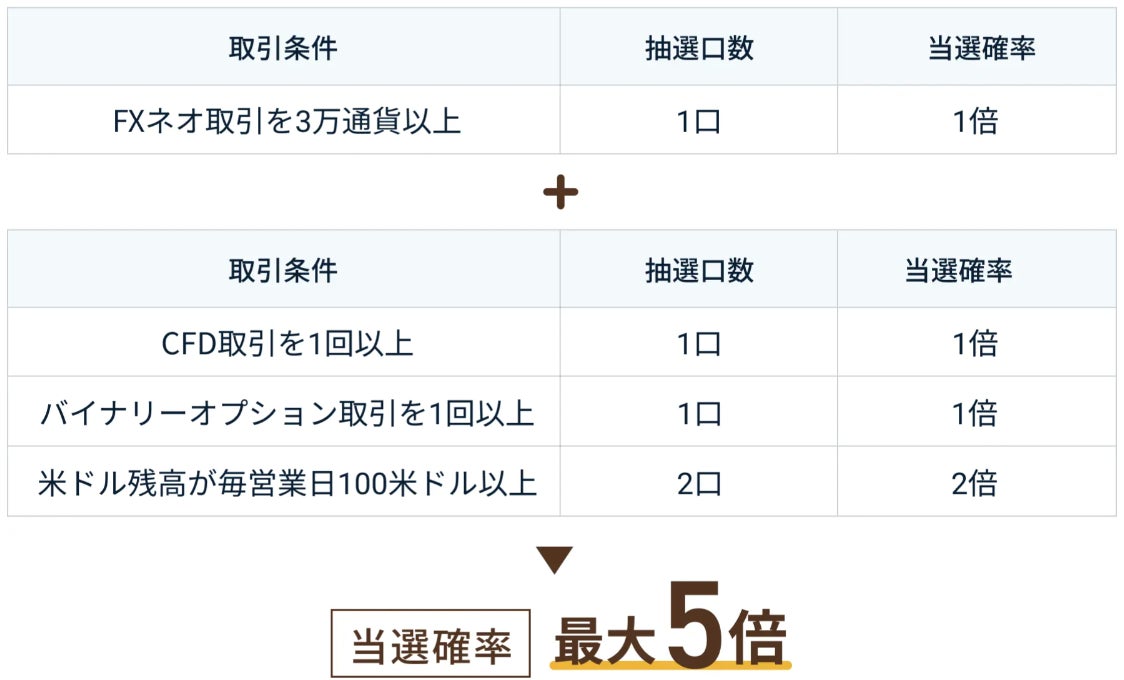This screenshot has height=680, width=1124.
Task: Select the 2口 cell
Action: point(698,483)
